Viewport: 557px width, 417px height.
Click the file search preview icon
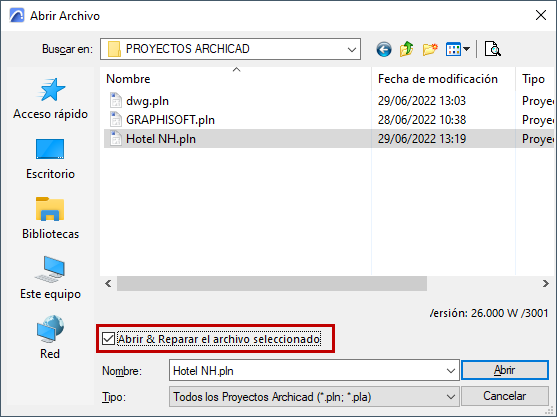point(493,49)
